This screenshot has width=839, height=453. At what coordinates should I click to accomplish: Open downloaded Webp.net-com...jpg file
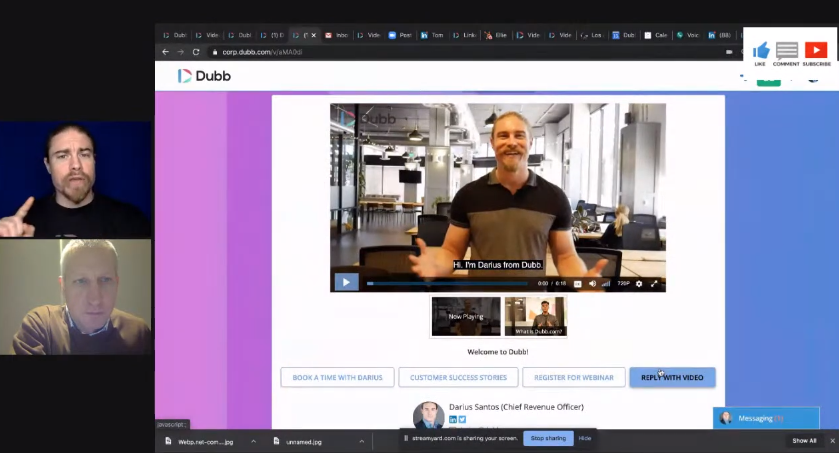click(x=200, y=442)
